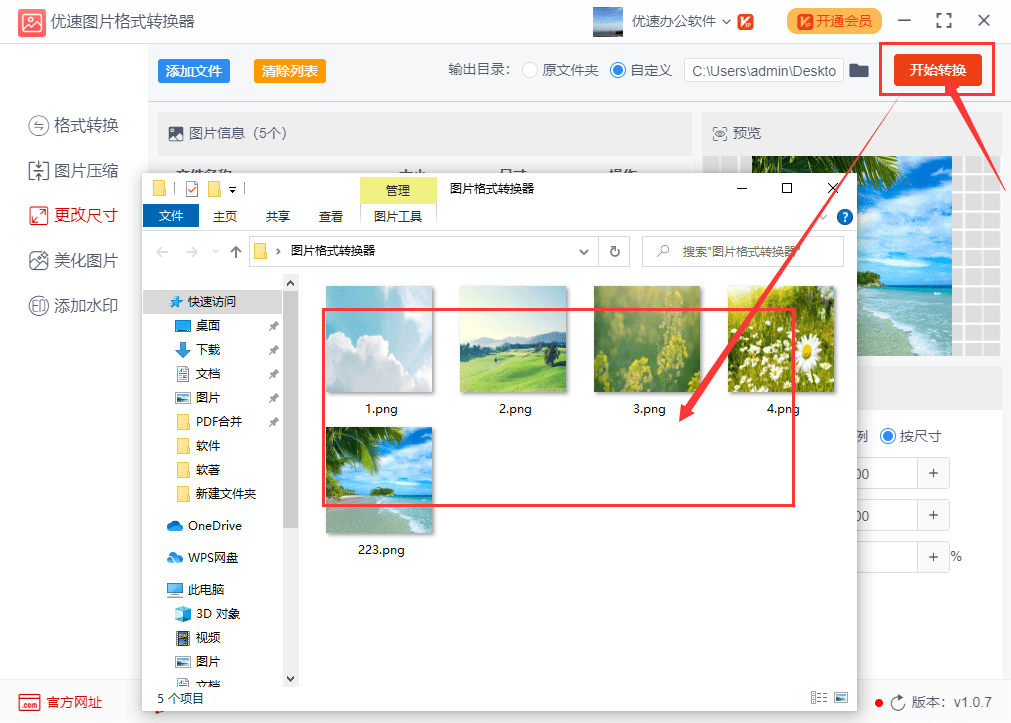Collapse the 快速访问 tree node

tap(162, 301)
